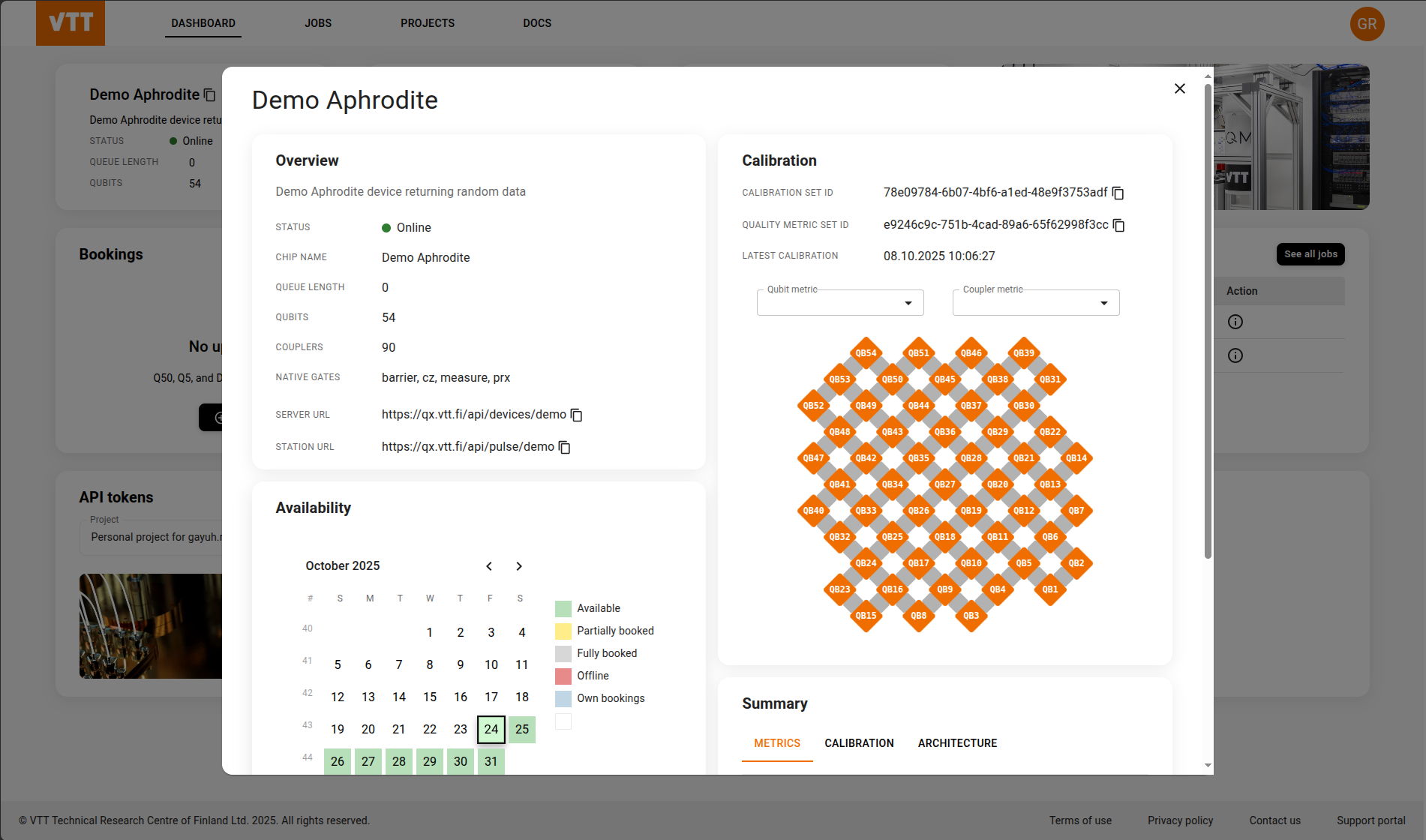Open the Jobs navigation menu
The image size is (1426, 840).
(318, 23)
